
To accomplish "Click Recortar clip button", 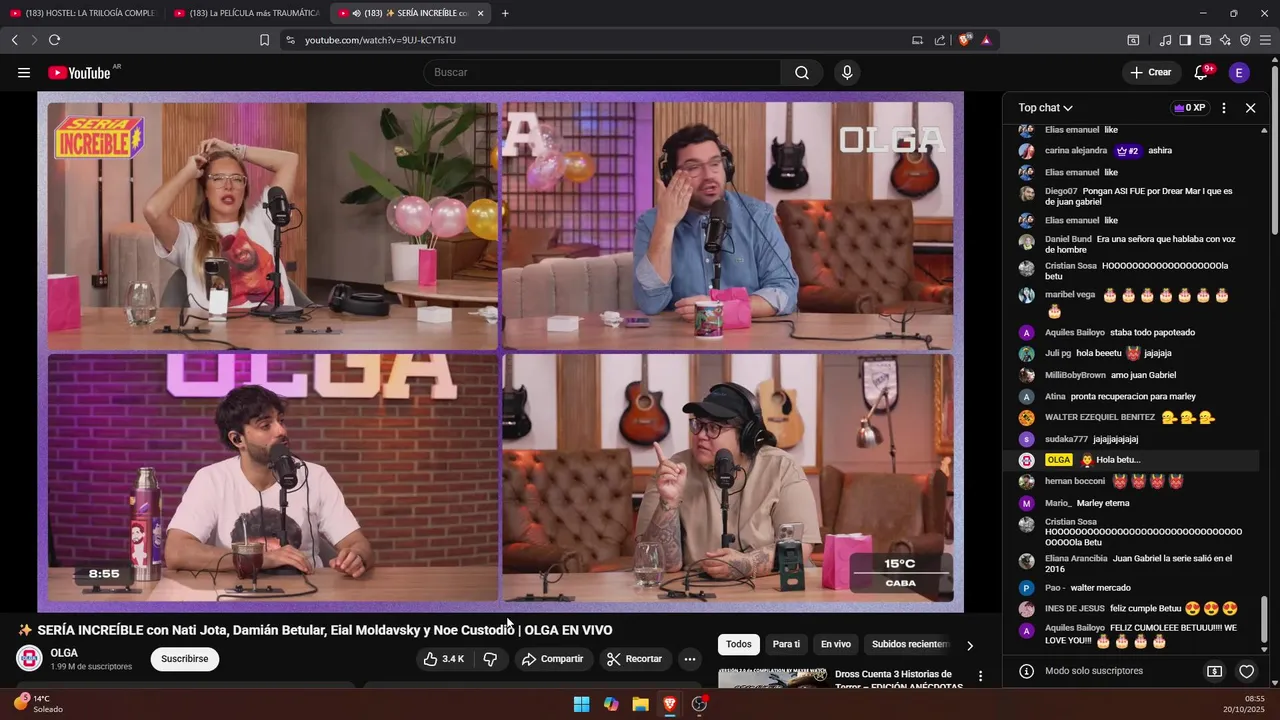I will 634,659.
